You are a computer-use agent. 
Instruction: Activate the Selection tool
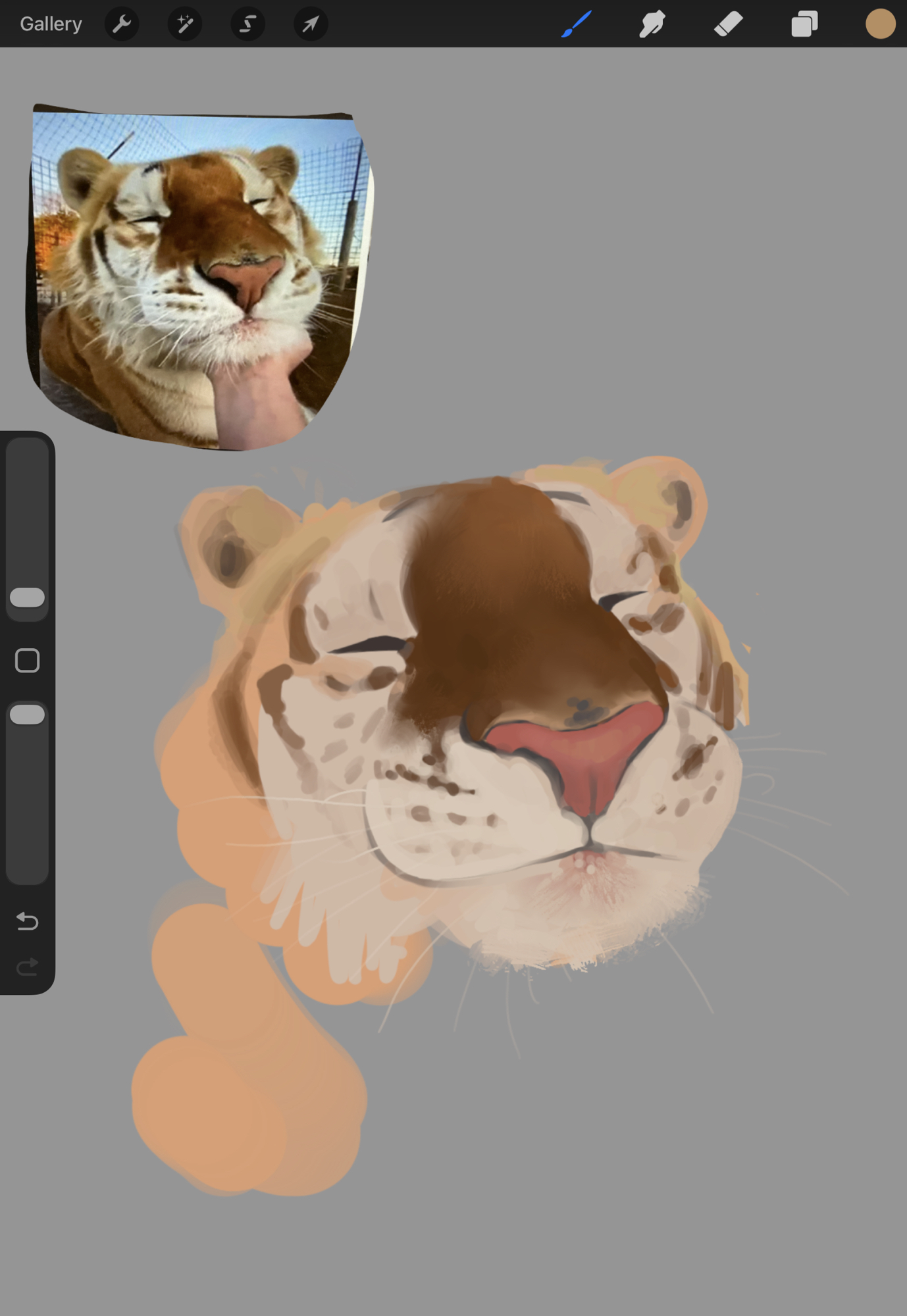click(x=247, y=24)
